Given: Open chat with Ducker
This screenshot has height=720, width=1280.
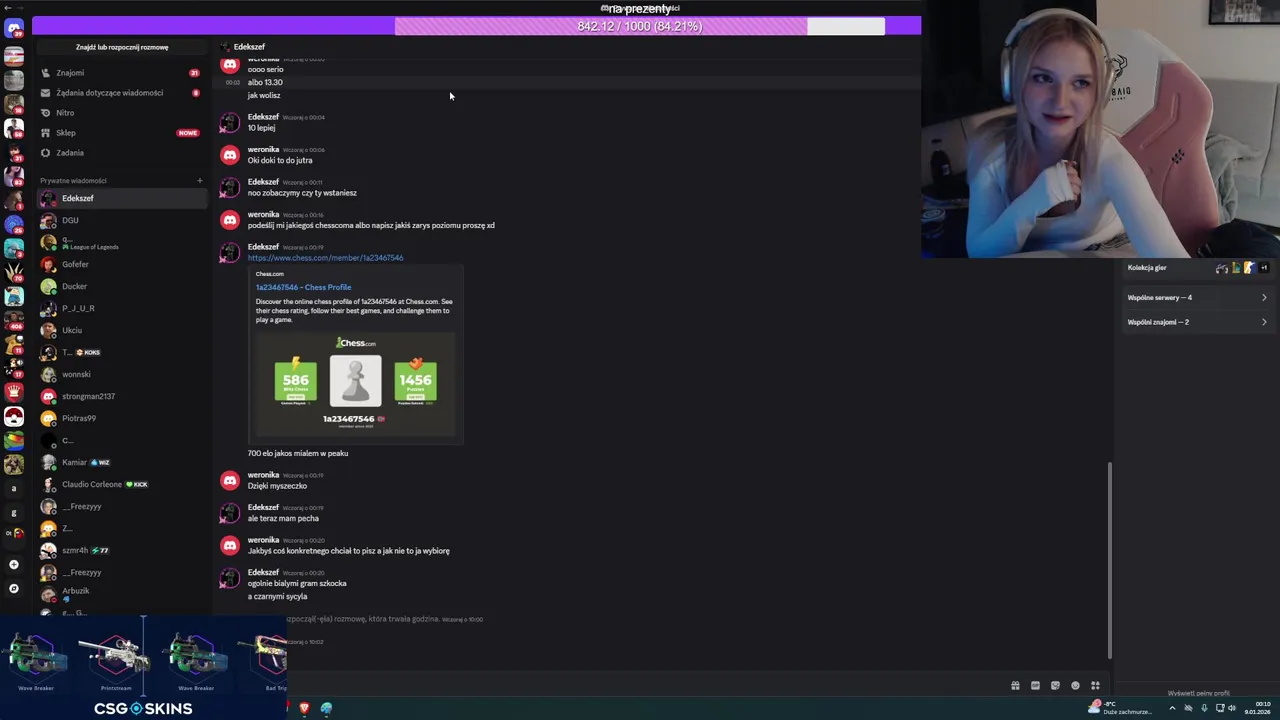Looking at the screenshot, I should [x=121, y=286].
